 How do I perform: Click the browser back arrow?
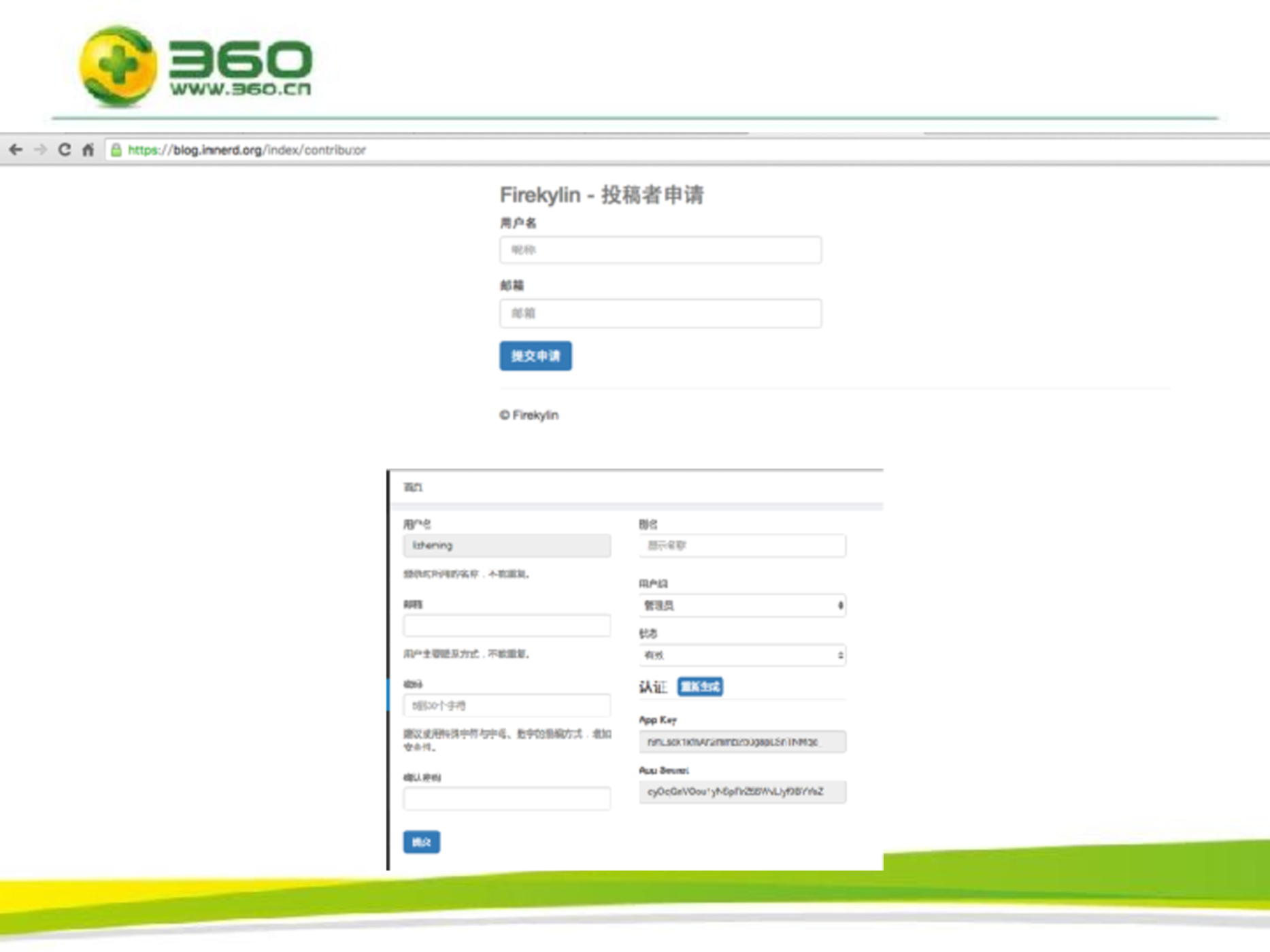coord(16,150)
